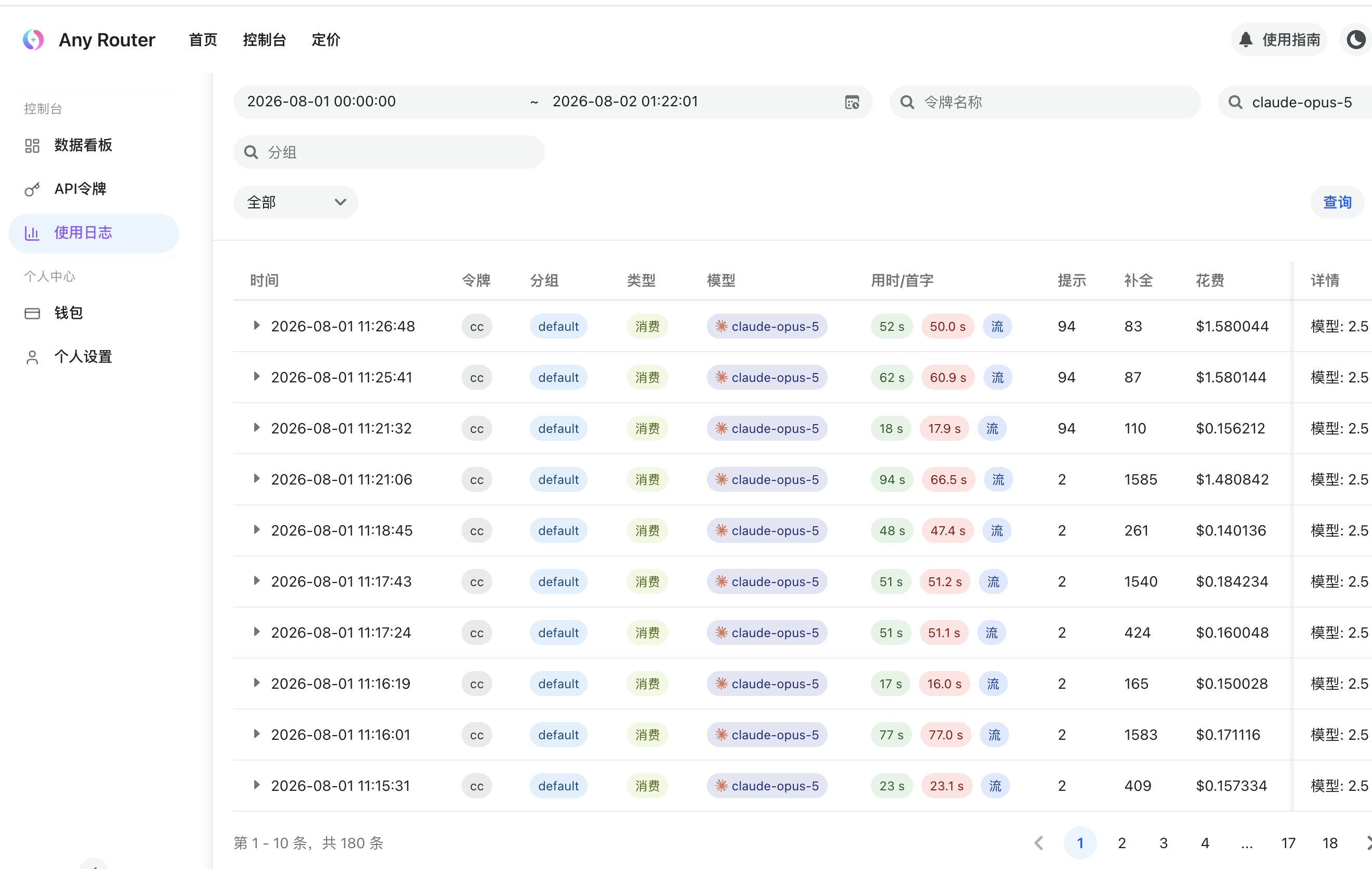Go to page 17 in pagination
Viewport: 1372px width, 869px height.
pyautogui.click(x=1288, y=843)
